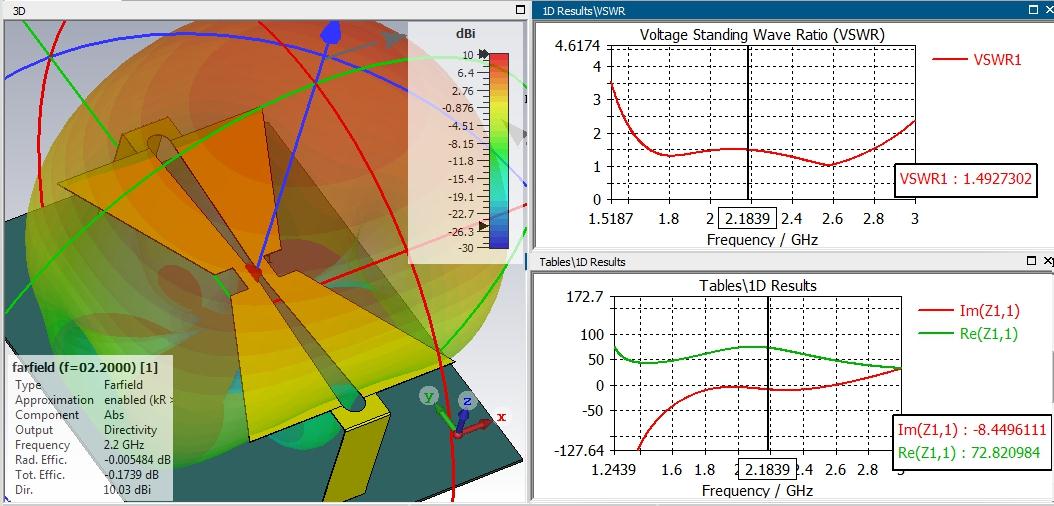
Task: Select the Re(Z1,1) legend entry
Action: pyautogui.click(x=969, y=333)
